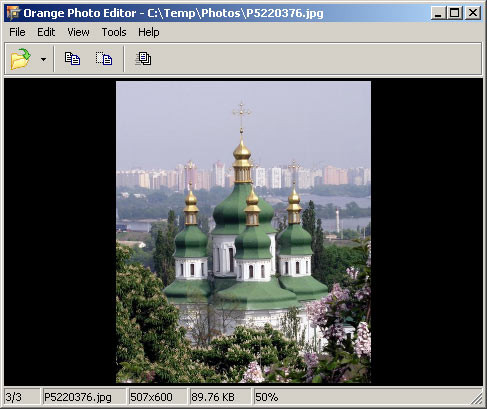Open the File menu
This screenshot has width=487, height=409.
pos(17,32)
